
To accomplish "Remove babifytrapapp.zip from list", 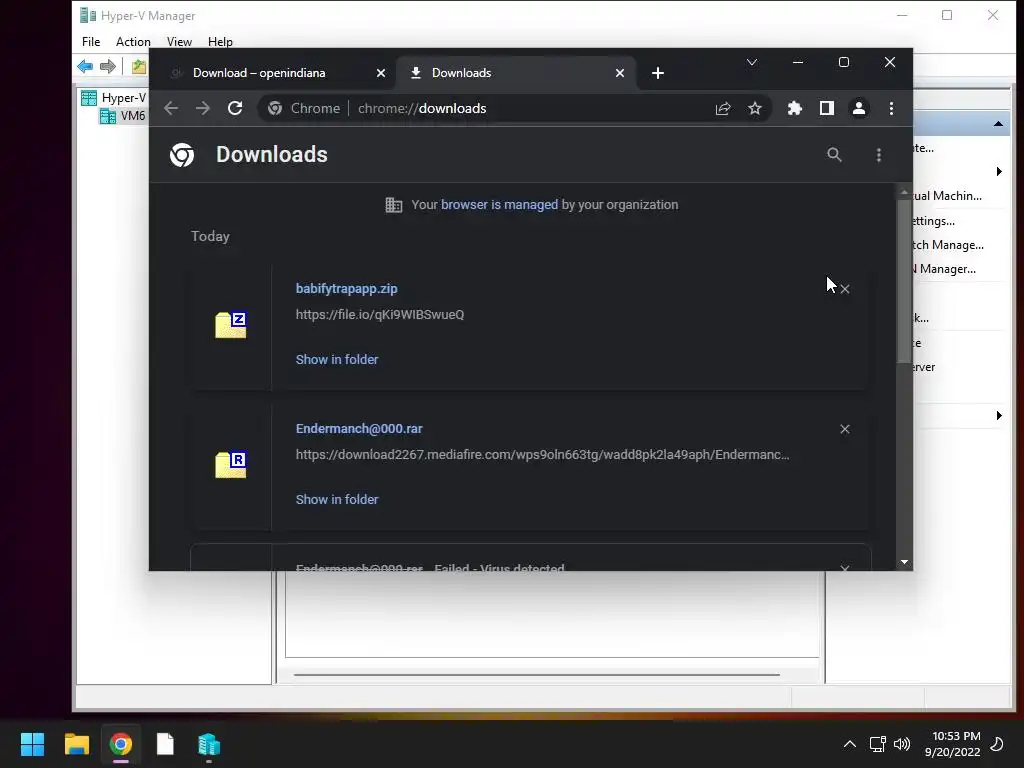I will pos(844,289).
